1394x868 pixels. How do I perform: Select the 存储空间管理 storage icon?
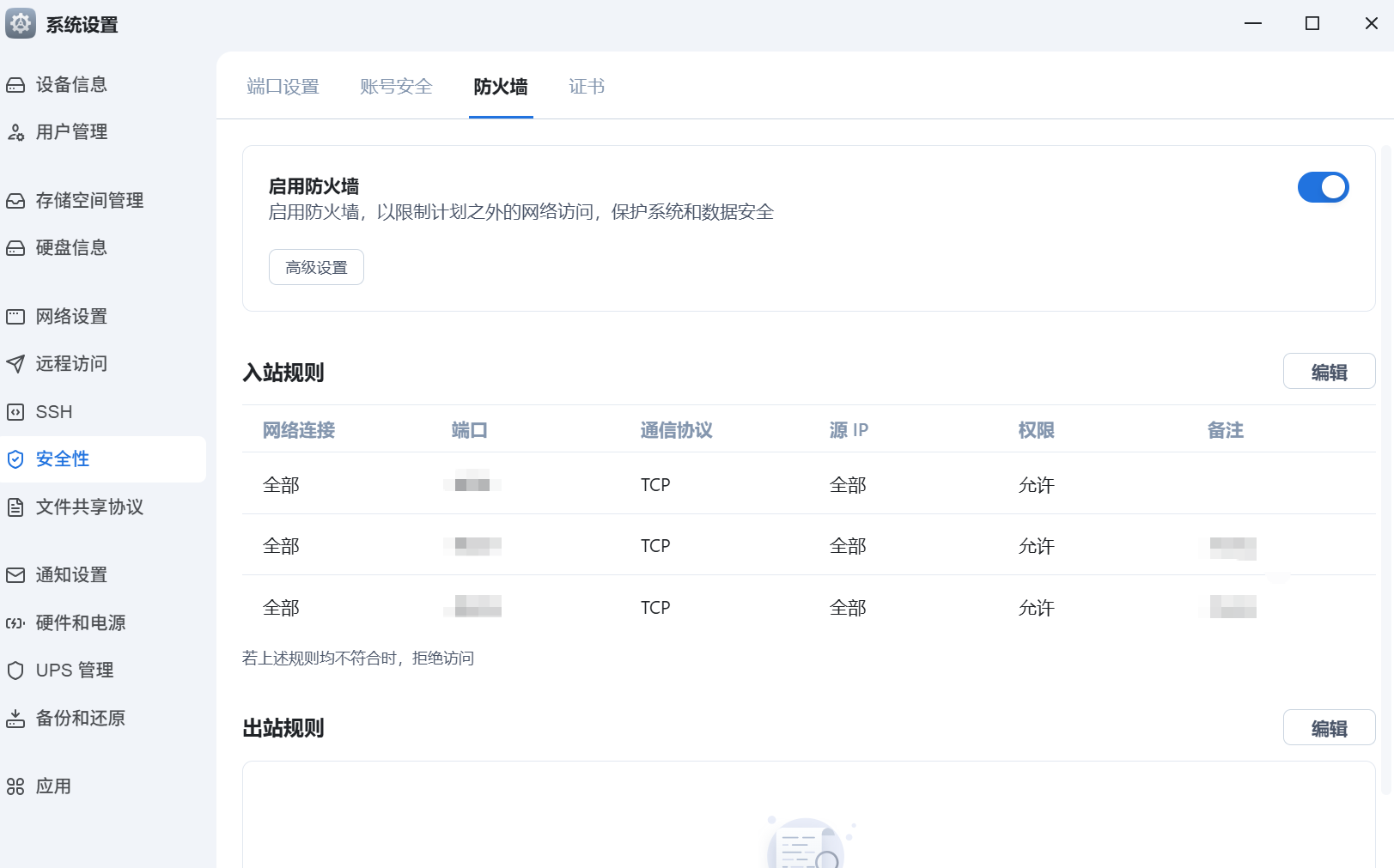pyautogui.click(x=15, y=201)
